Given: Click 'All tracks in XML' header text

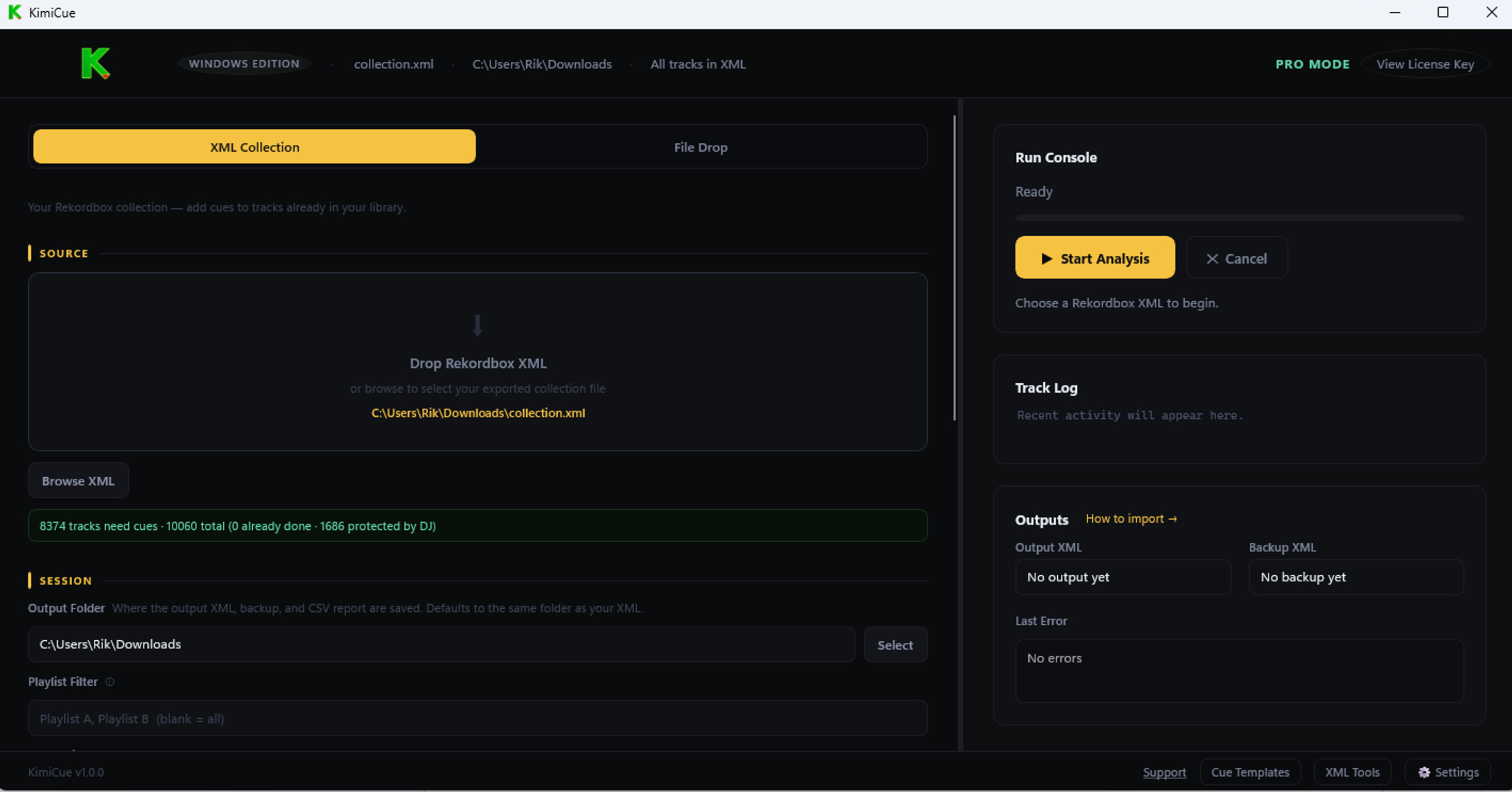Looking at the screenshot, I should coord(698,64).
